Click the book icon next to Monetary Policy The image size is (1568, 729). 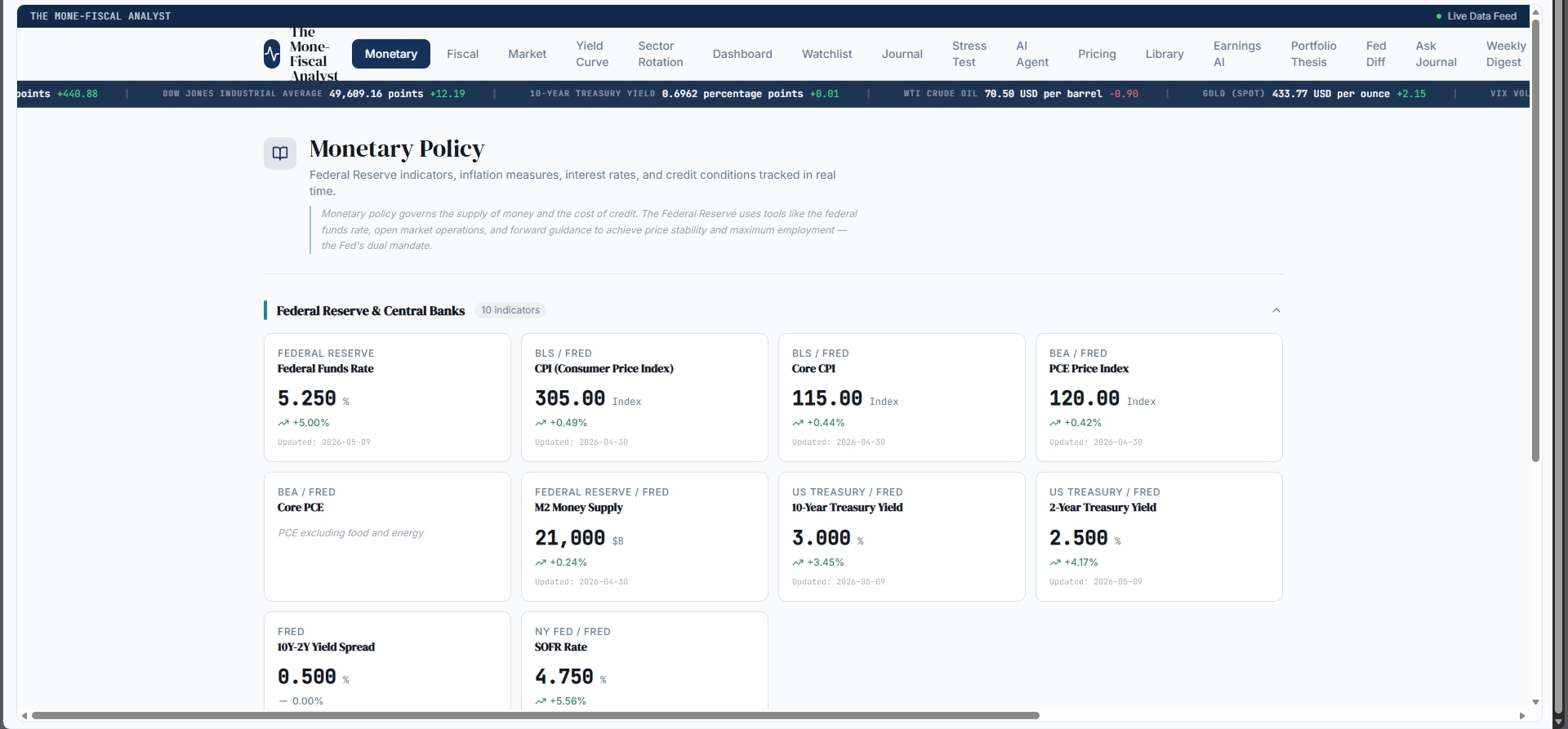(x=280, y=153)
